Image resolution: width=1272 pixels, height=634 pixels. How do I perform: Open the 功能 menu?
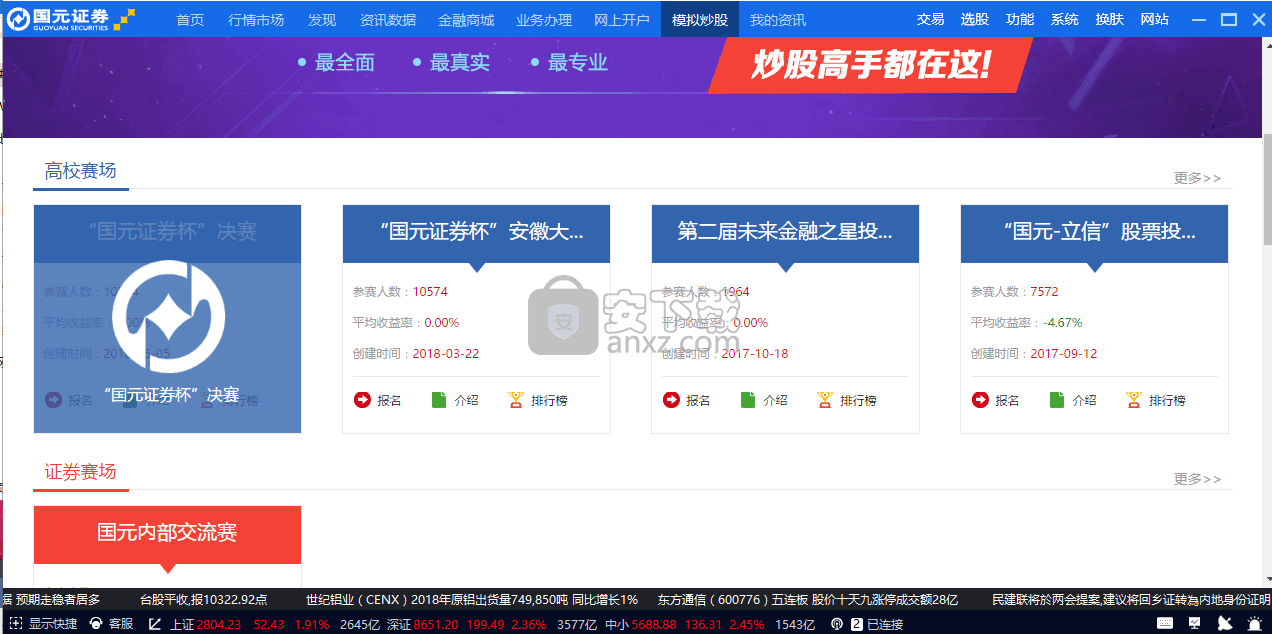[x=1020, y=19]
